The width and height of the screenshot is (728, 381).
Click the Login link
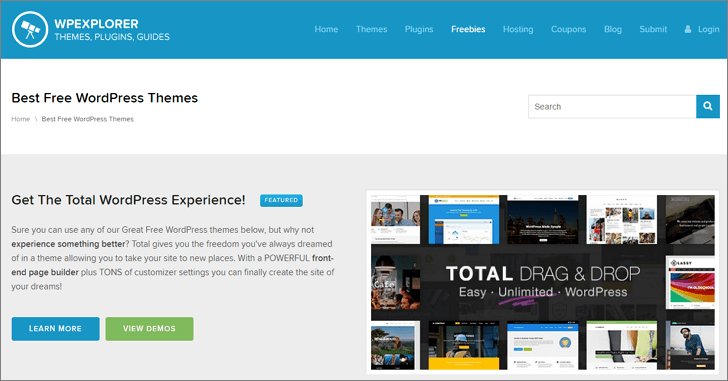click(x=708, y=29)
